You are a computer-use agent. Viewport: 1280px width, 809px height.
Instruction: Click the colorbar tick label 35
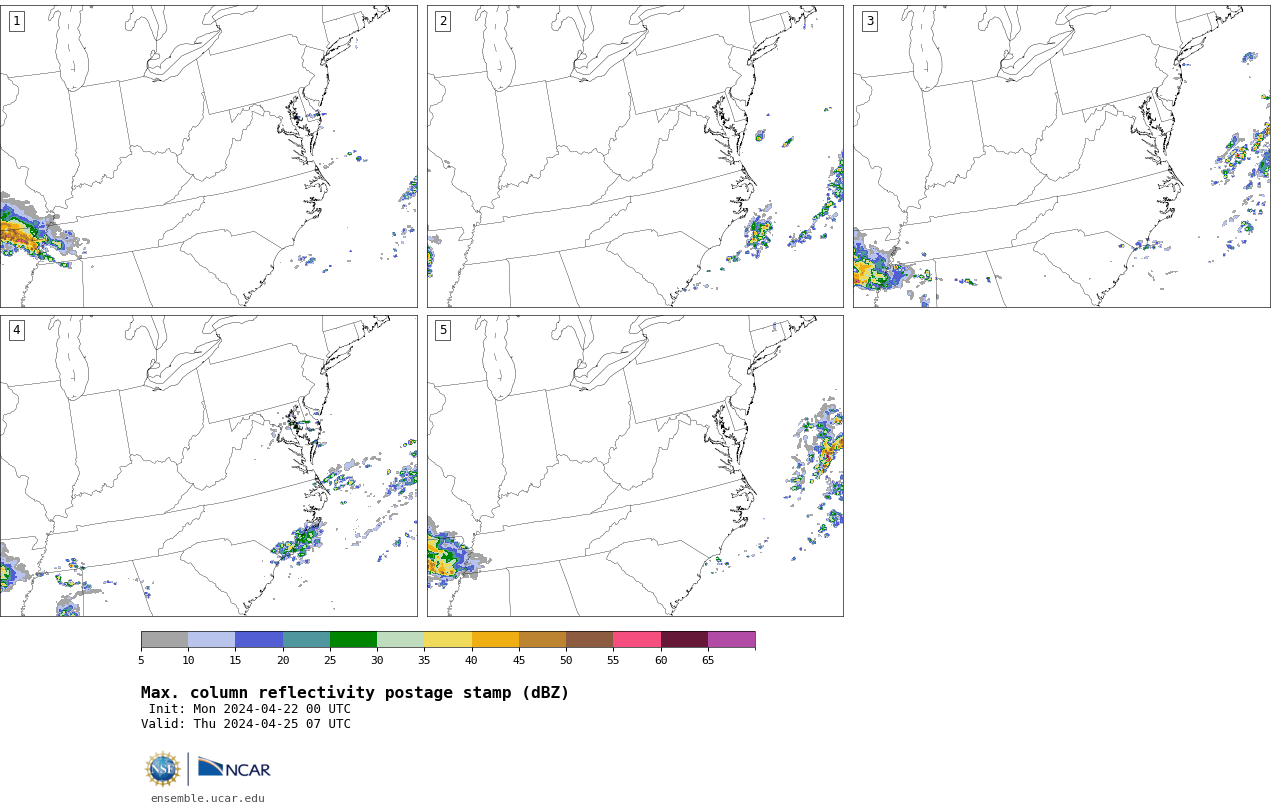tap(424, 660)
